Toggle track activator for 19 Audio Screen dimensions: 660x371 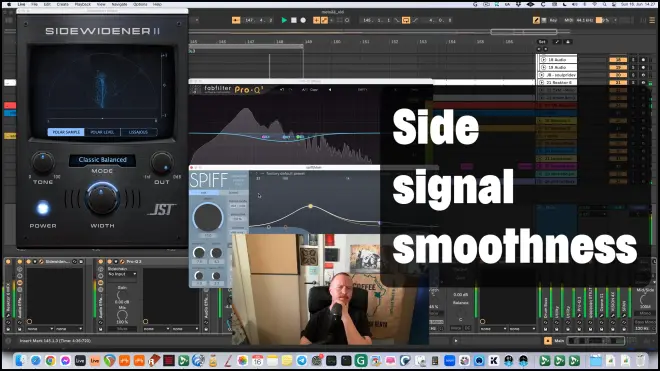click(x=618, y=67)
